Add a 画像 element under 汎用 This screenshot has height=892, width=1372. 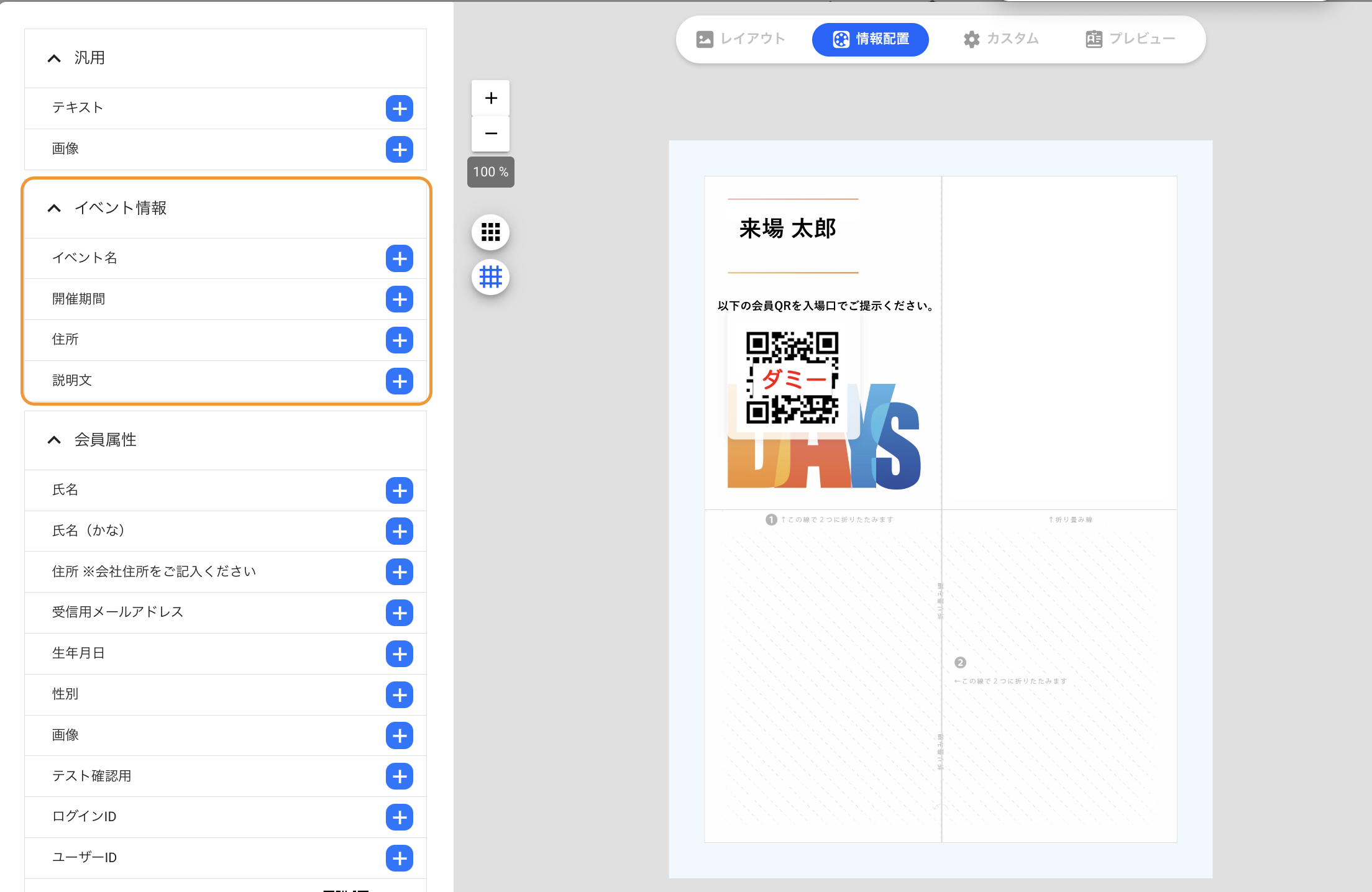(400, 150)
